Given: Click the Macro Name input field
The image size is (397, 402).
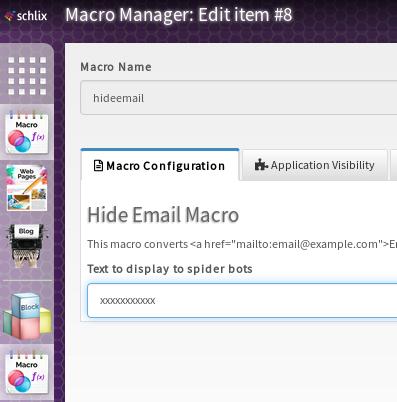Looking at the screenshot, I should coord(239,98).
